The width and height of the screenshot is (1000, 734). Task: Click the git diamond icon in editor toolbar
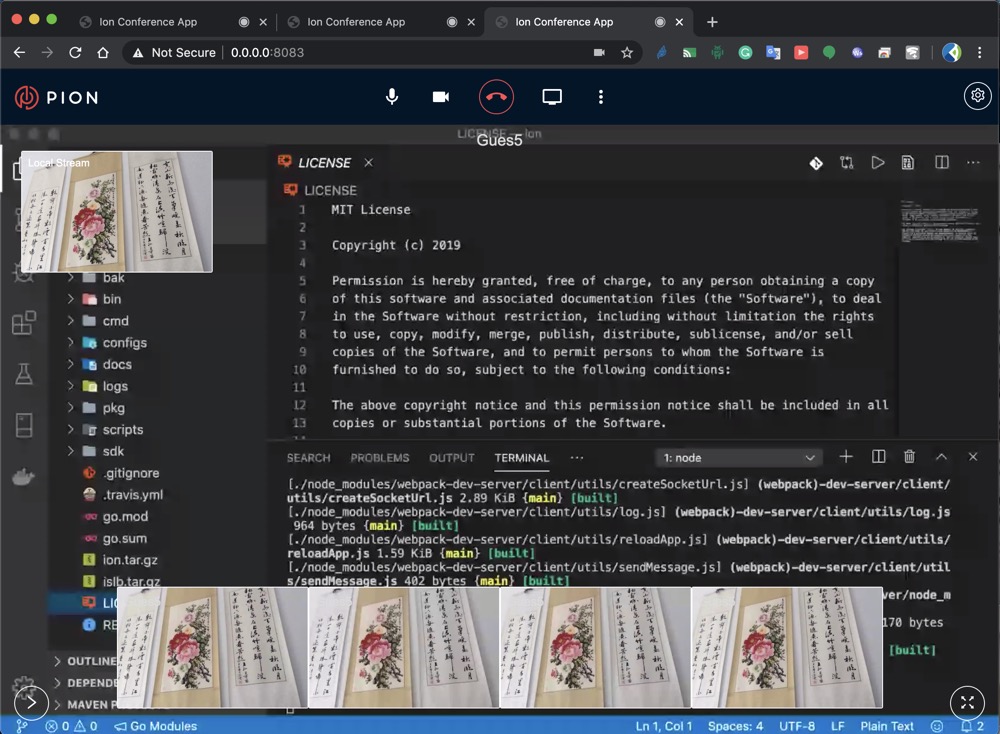pyautogui.click(x=816, y=163)
